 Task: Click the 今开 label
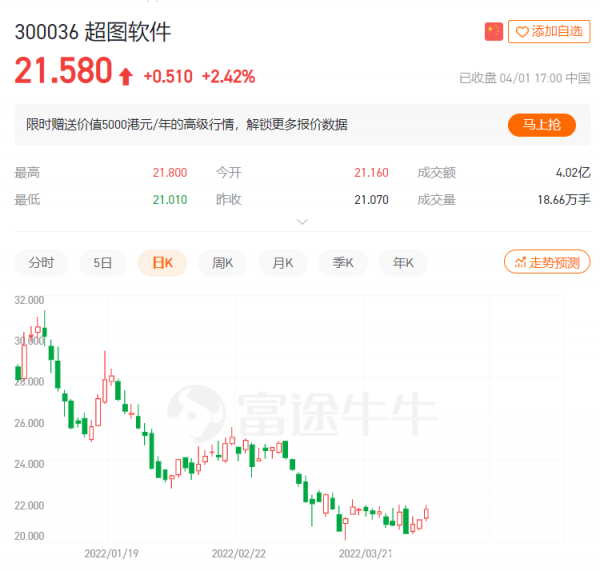click(x=228, y=173)
